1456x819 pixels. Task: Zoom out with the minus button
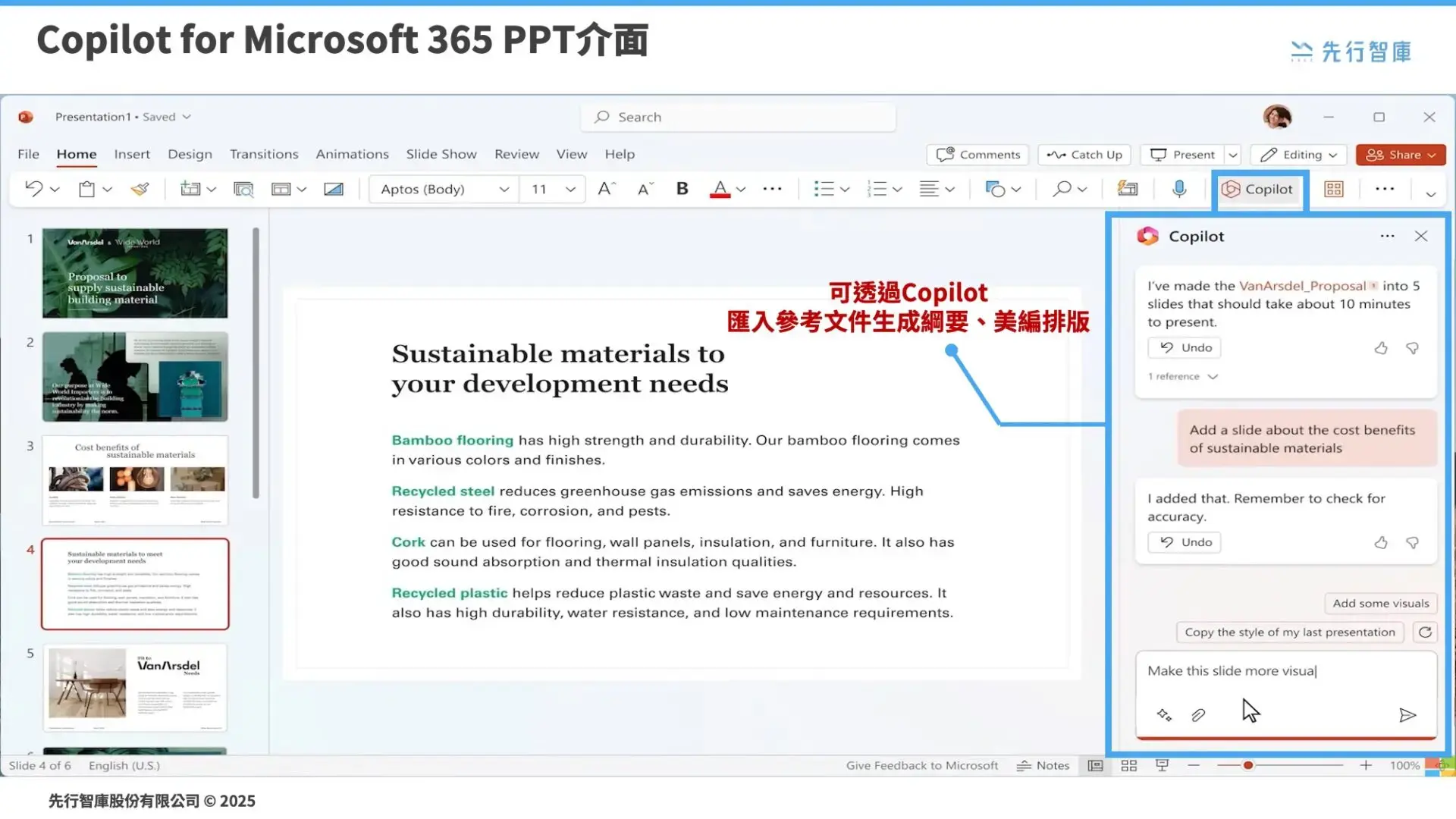point(1194,766)
